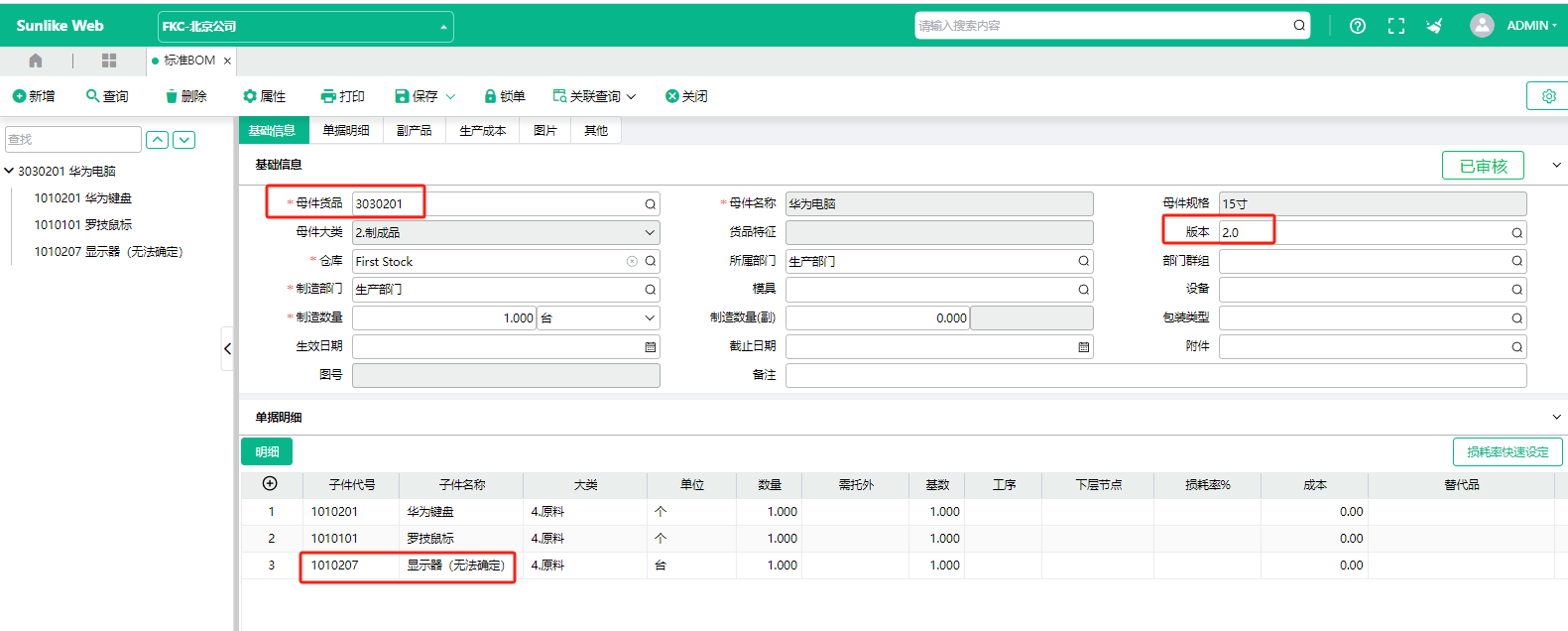This screenshot has width=1568, height=631.
Task: Switch to 单据明细 tab
Action: coord(346,130)
